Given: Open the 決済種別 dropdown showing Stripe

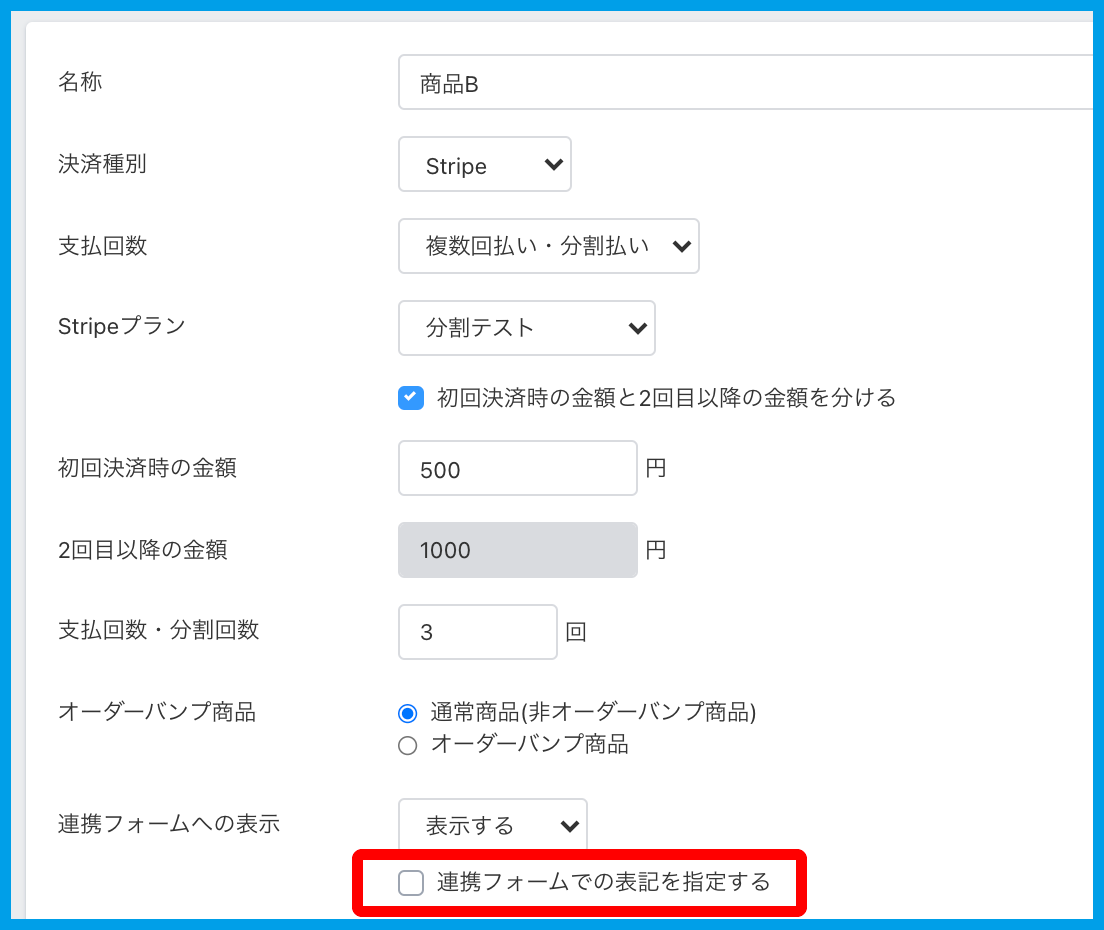Looking at the screenshot, I should pyautogui.click(x=485, y=165).
